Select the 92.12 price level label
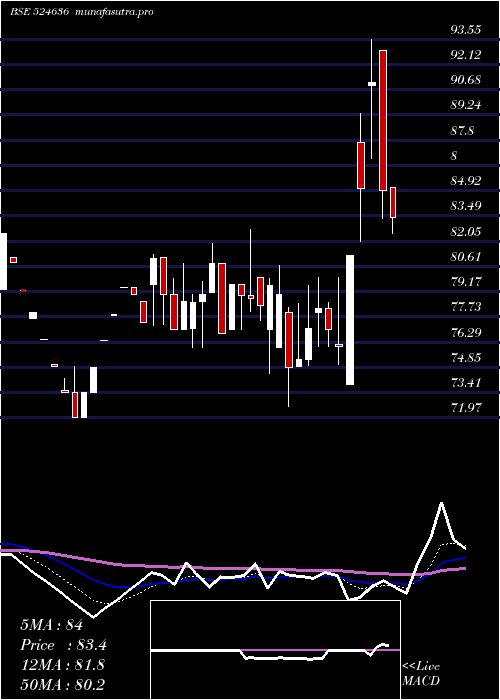This screenshot has width=500, height=700. pos(466,55)
